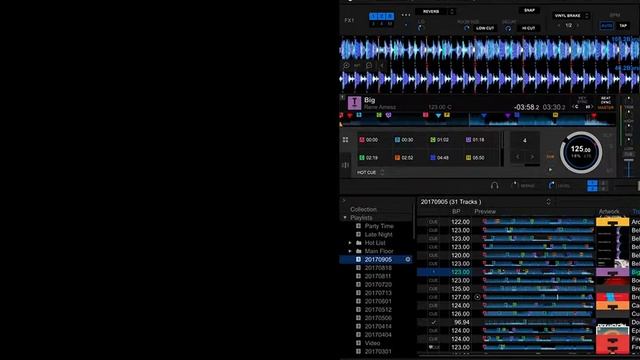
Task: Double the loop size with right arrow
Action: coord(532,157)
